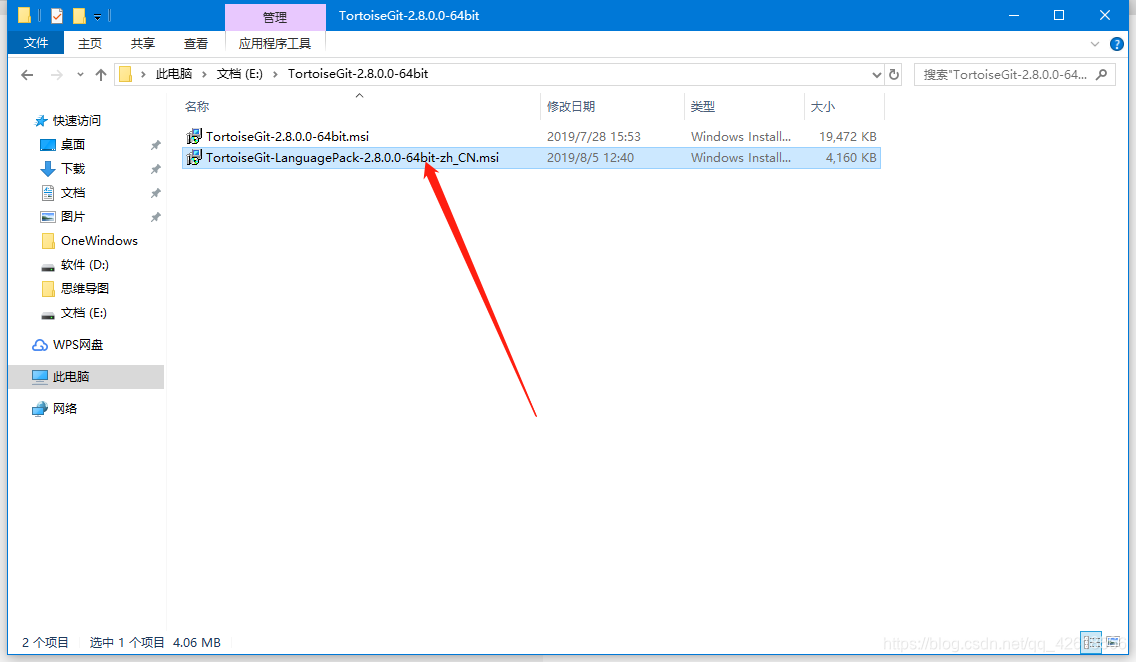Click 文档 (E:) in the address breadcrumb
This screenshot has height=662, width=1136.
[x=240, y=74]
